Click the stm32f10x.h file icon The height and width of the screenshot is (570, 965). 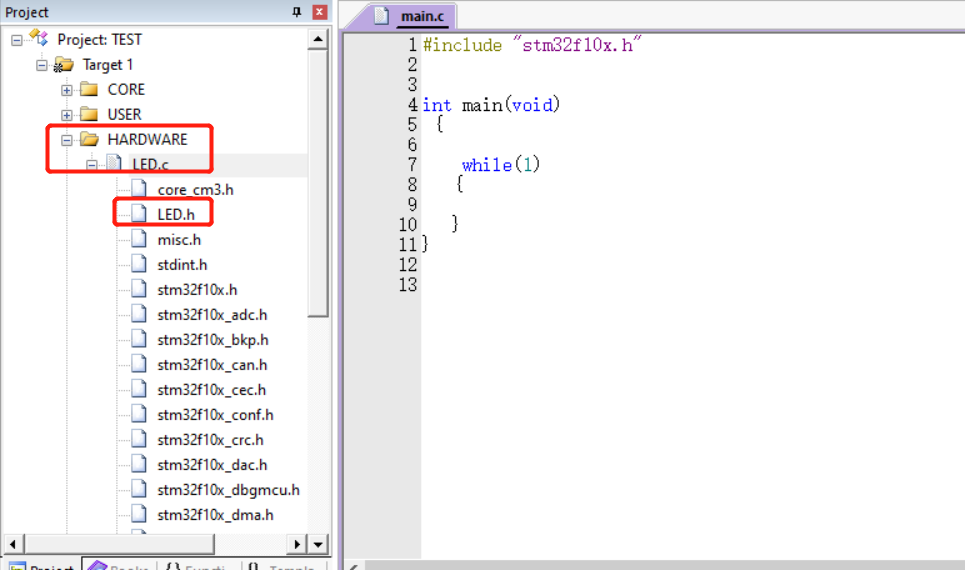pyautogui.click(x=139, y=289)
